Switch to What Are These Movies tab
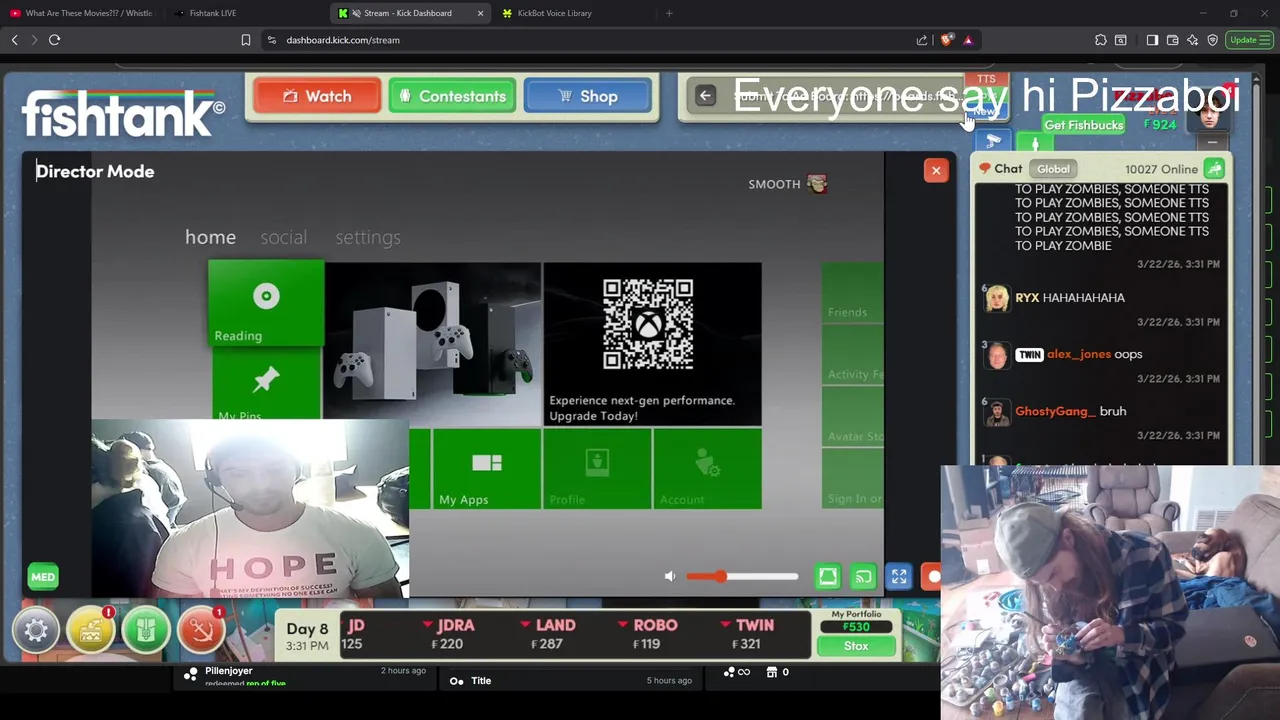The image size is (1280, 720). click(82, 13)
